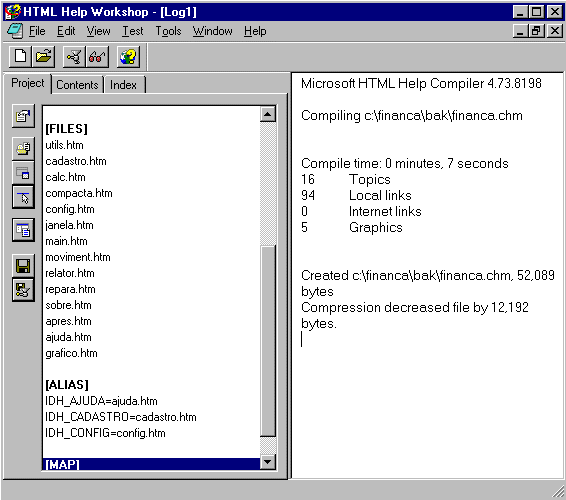Click the Save and compile sidebar icon
This screenshot has width=566, height=500.
click(x=23, y=290)
